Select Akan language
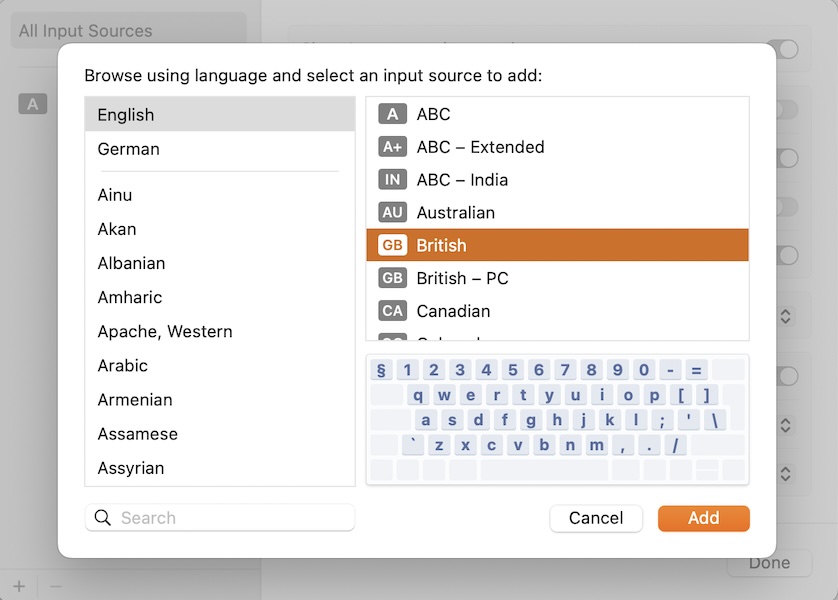Screen dimensions: 838x600 click(x=220, y=229)
